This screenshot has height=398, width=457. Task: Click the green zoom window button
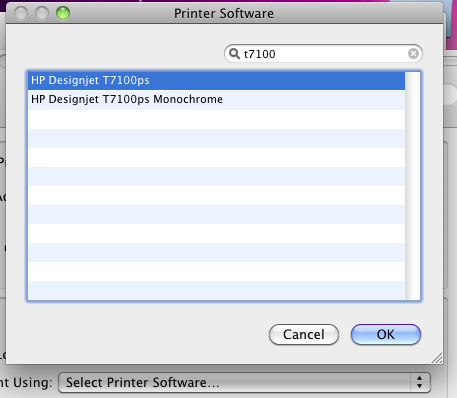click(x=63, y=13)
